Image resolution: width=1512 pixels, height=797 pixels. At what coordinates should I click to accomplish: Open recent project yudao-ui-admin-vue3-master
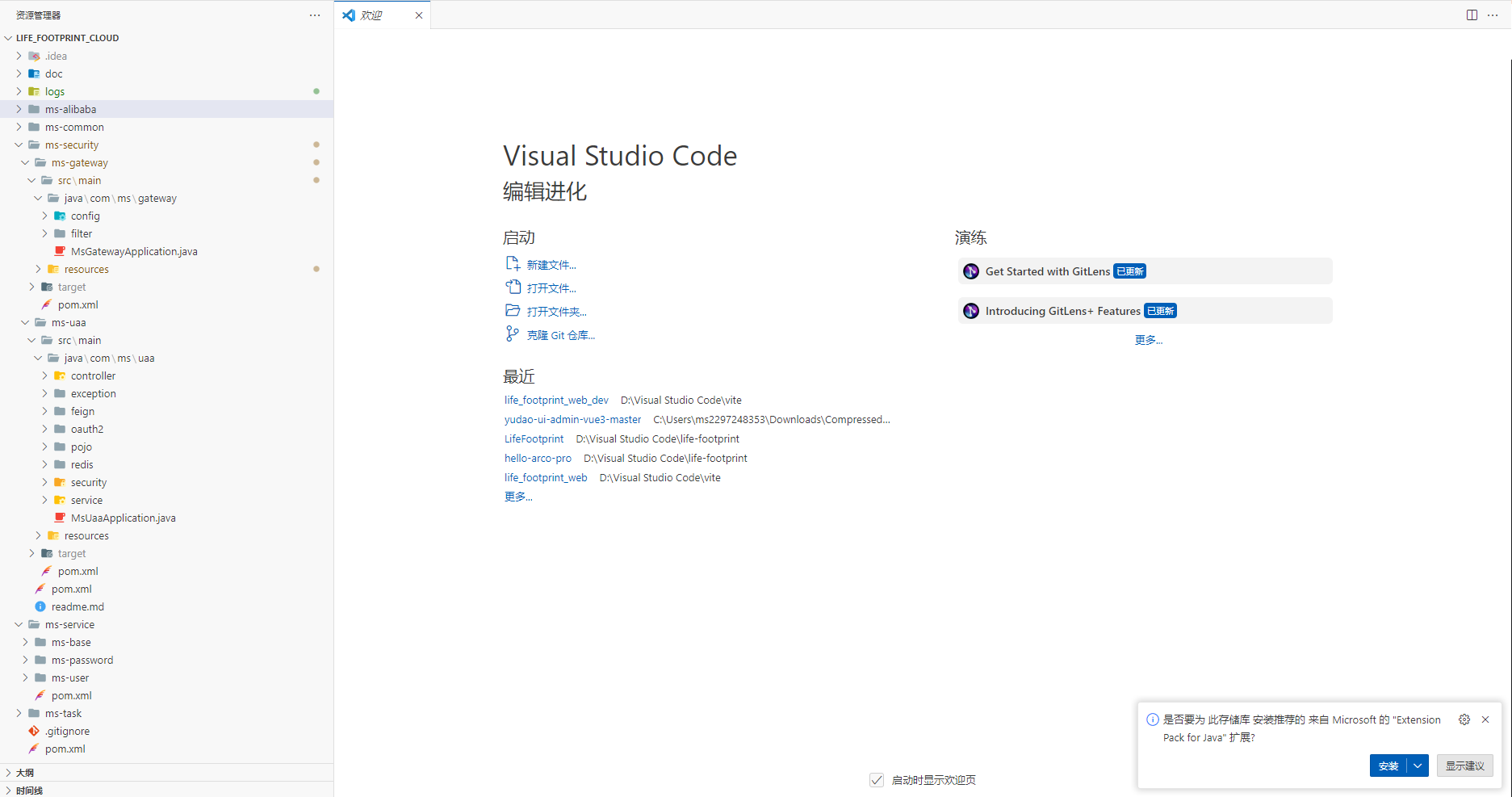tap(572, 419)
